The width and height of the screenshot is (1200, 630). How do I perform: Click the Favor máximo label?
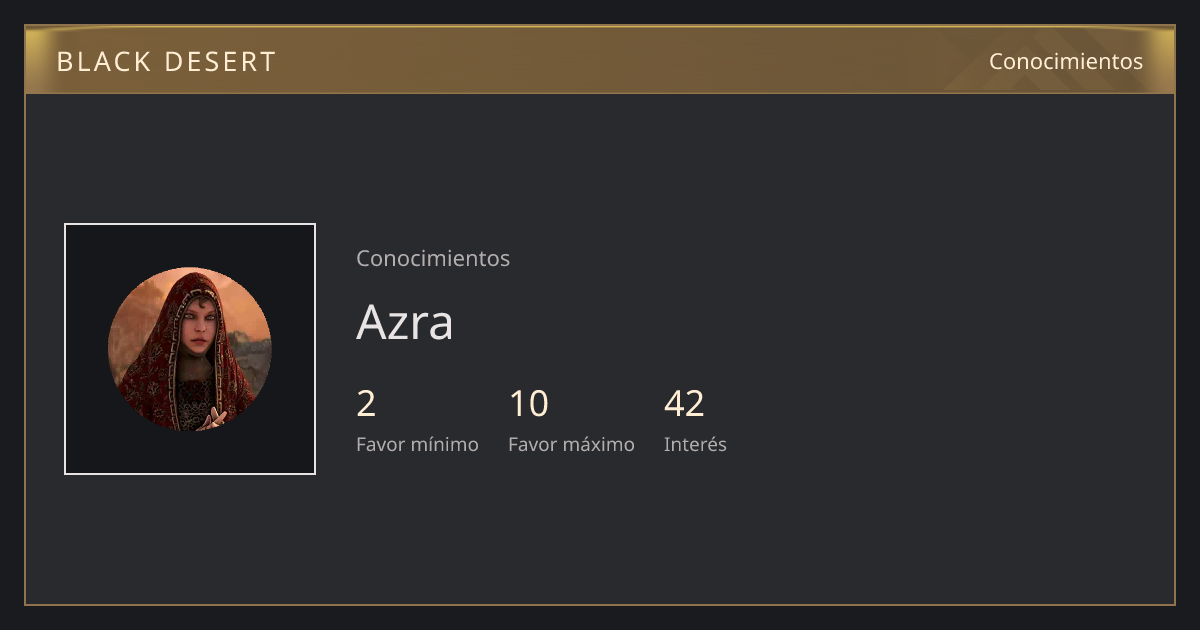(571, 444)
